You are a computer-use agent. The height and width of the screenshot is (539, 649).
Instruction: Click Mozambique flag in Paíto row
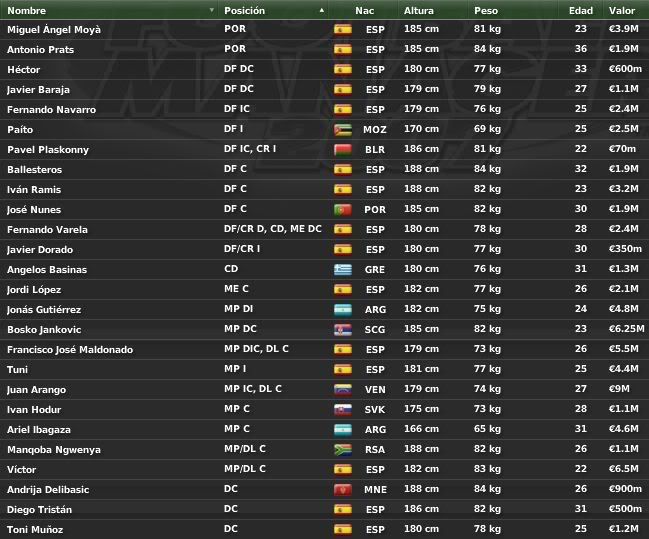[343, 129]
